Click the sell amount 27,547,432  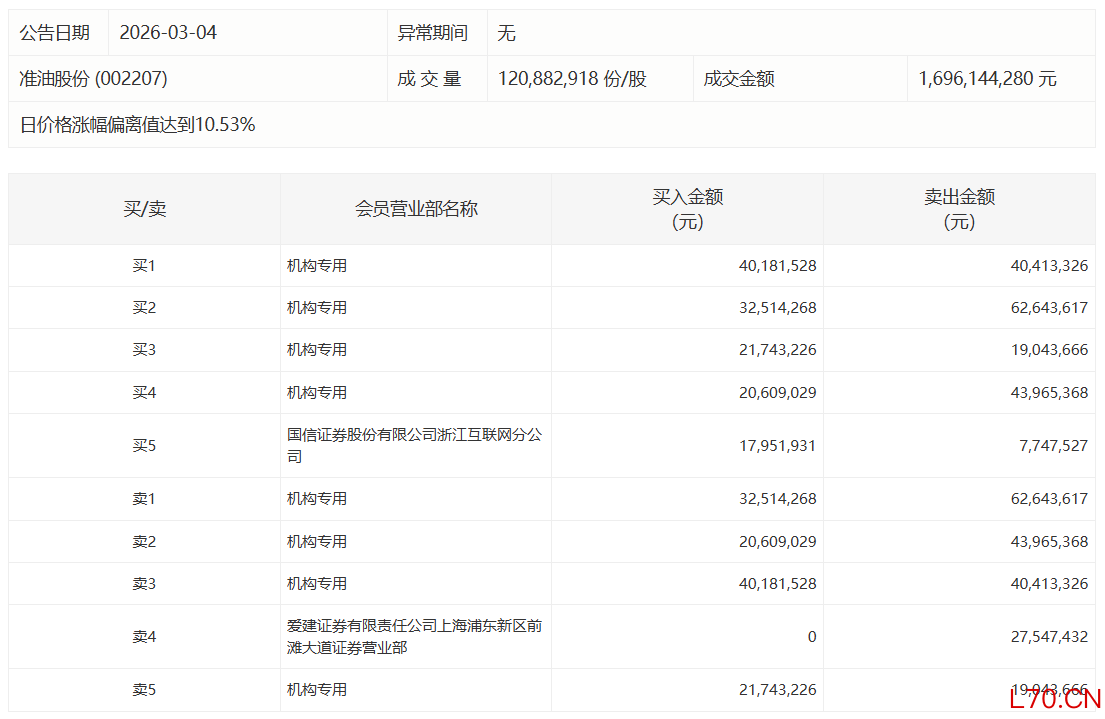click(x=1049, y=637)
